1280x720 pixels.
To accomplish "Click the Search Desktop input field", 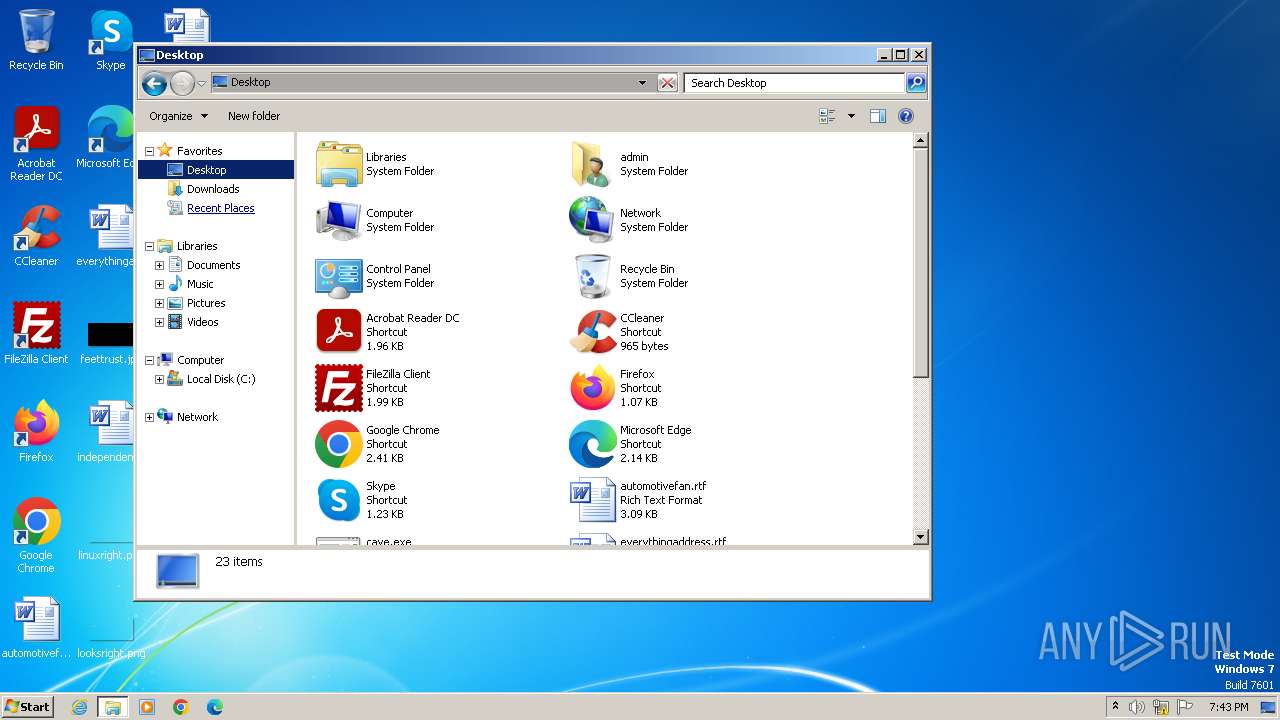I will point(795,83).
